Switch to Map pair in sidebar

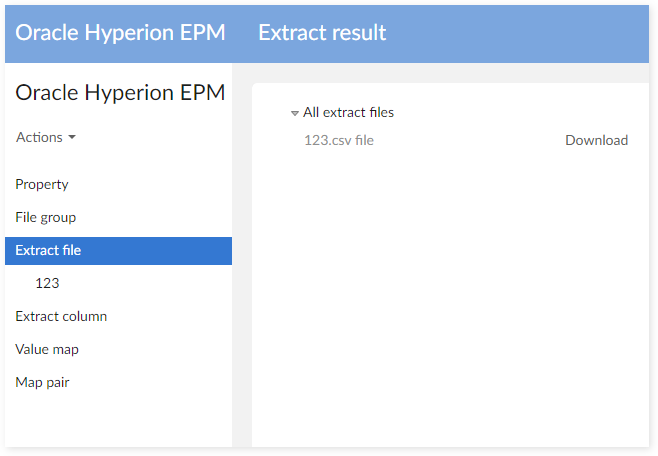coord(42,382)
